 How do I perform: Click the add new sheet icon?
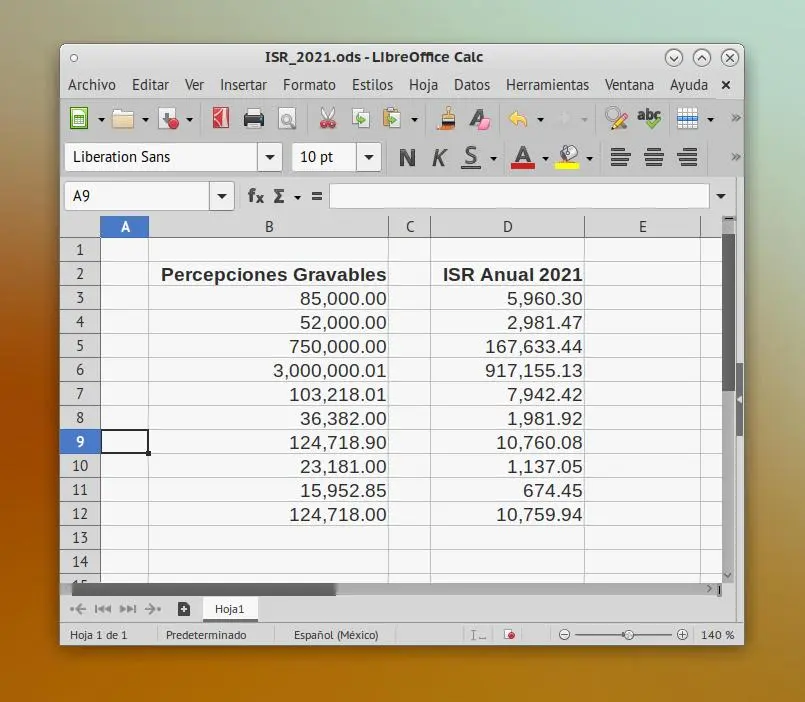point(184,608)
